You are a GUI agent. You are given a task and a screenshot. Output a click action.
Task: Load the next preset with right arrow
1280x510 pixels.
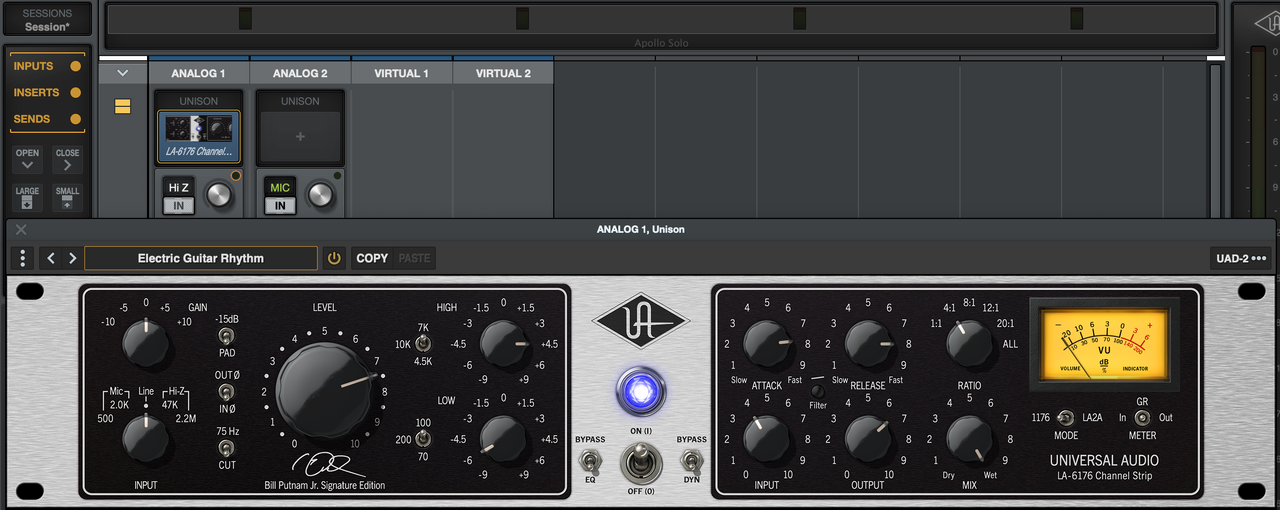tap(72, 258)
